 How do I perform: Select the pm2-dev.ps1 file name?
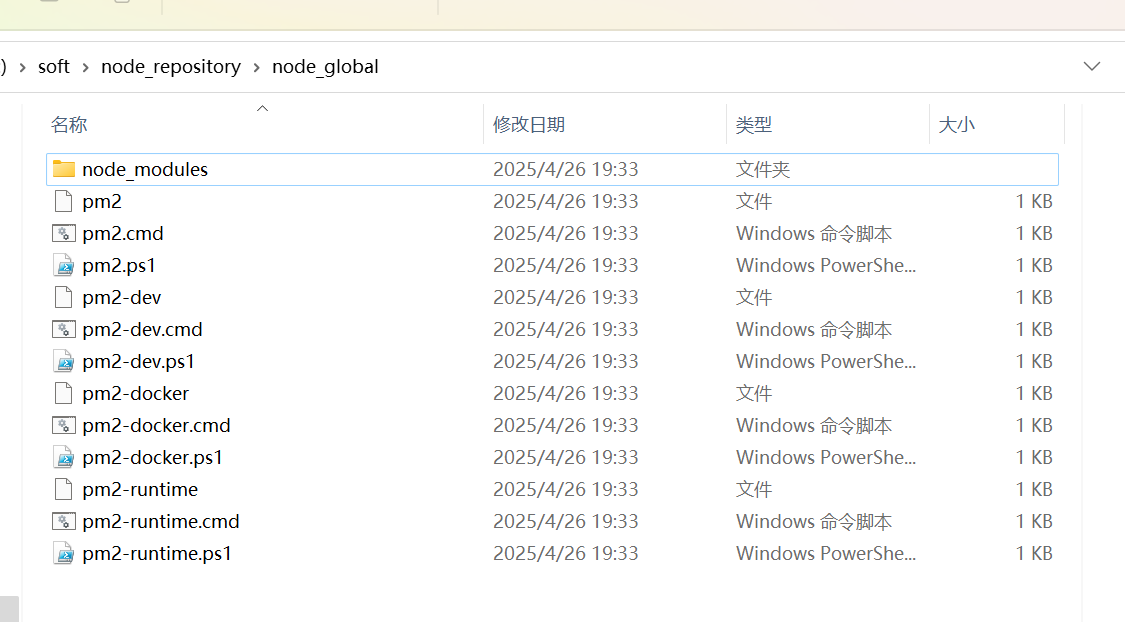click(x=138, y=362)
